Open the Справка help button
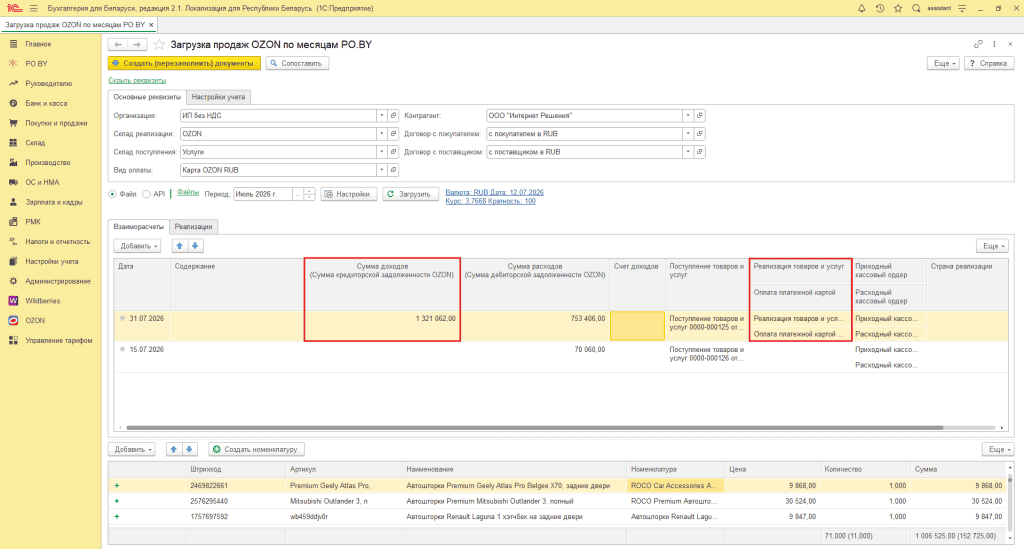1024x549 pixels. click(989, 63)
